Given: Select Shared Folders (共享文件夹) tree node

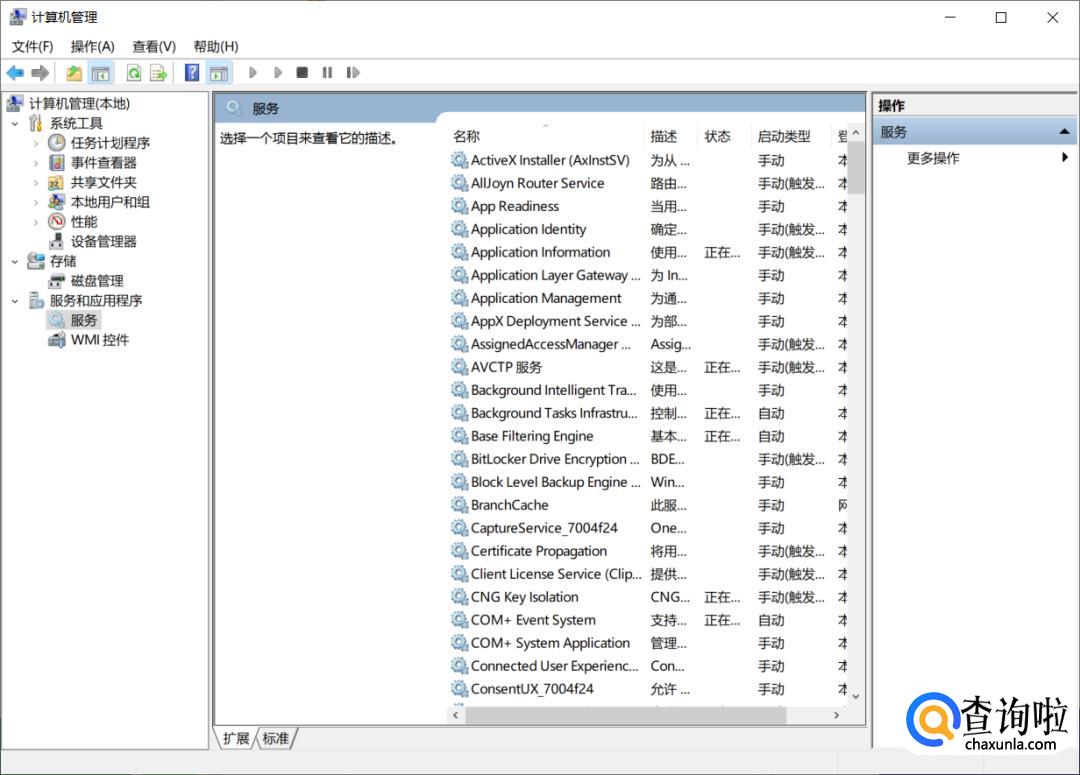Looking at the screenshot, I should click(103, 183).
